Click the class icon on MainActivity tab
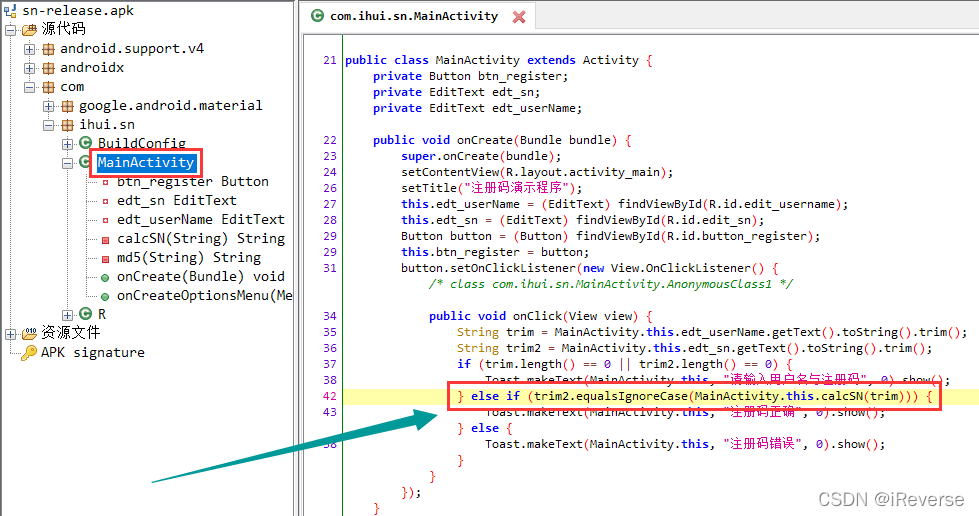The width and height of the screenshot is (979, 516). pyautogui.click(x=317, y=16)
